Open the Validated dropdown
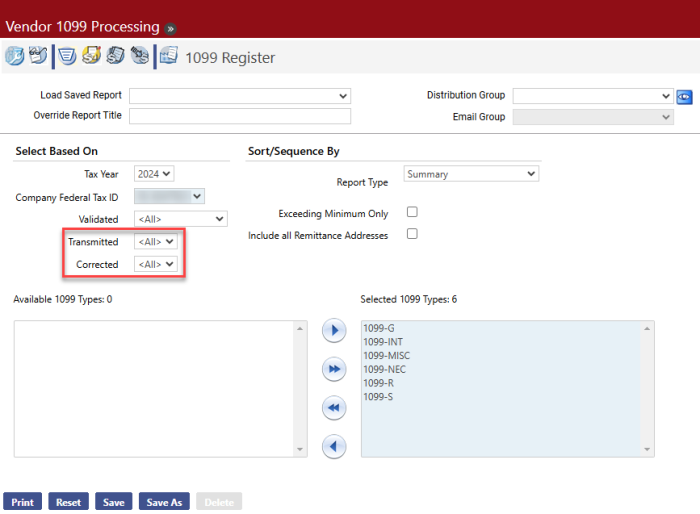The height and width of the screenshot is (514, 700). click(181, 219)
